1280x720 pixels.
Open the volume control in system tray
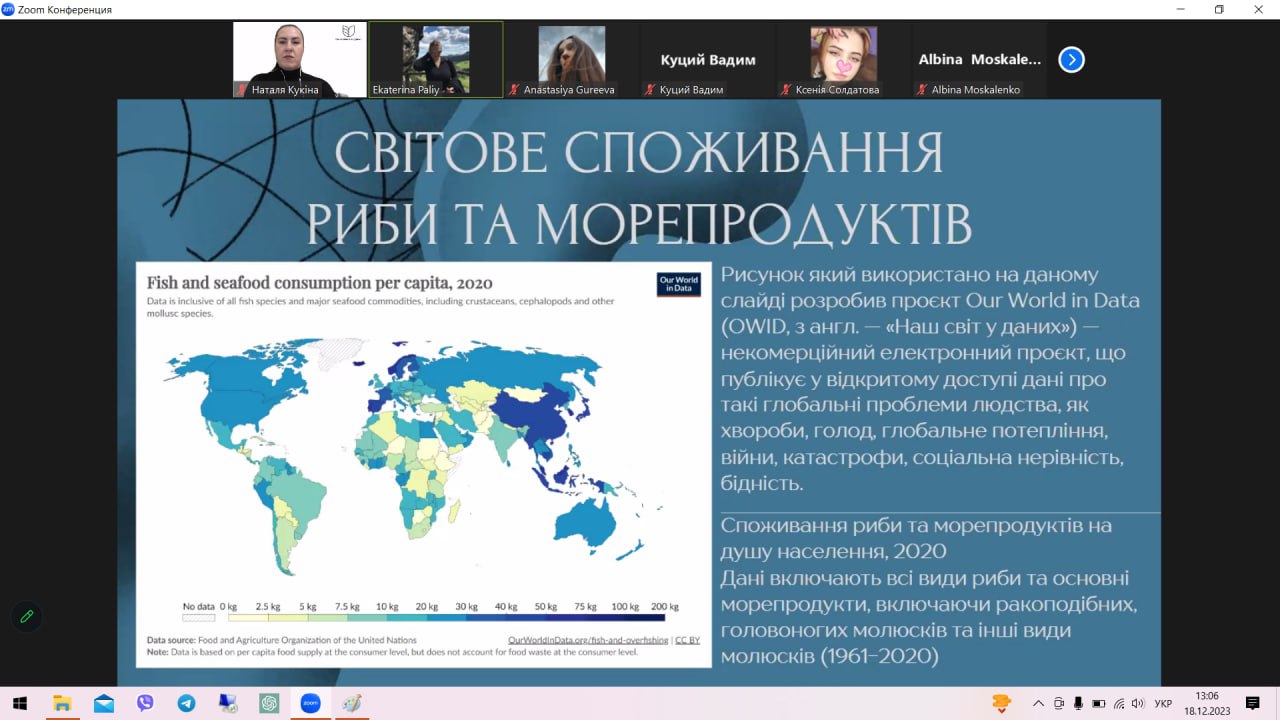(1137, 703)
